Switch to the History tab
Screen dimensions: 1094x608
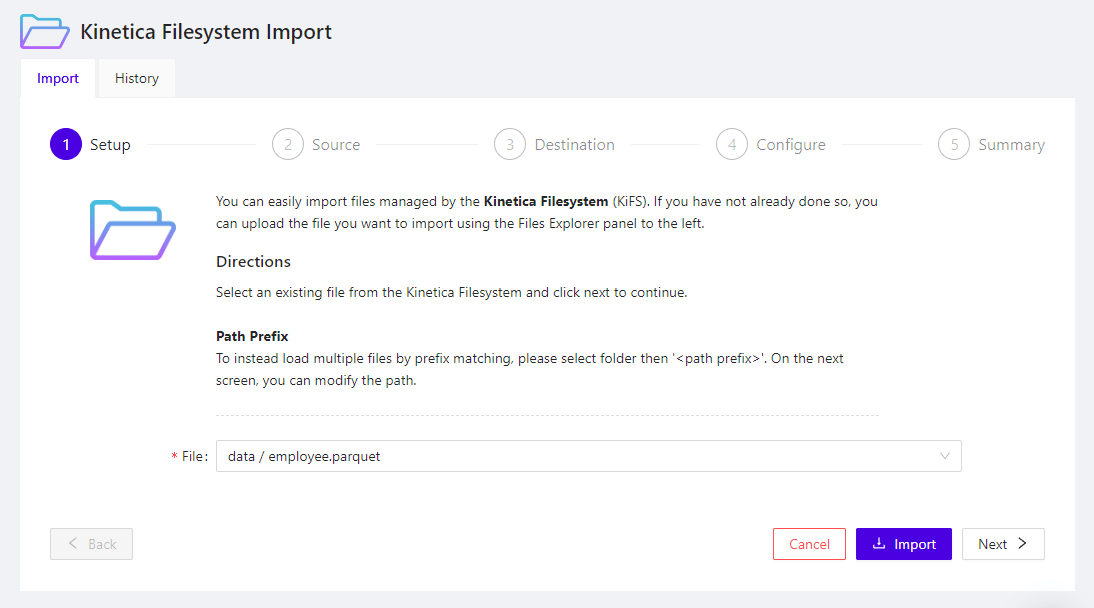coord(137,78)
